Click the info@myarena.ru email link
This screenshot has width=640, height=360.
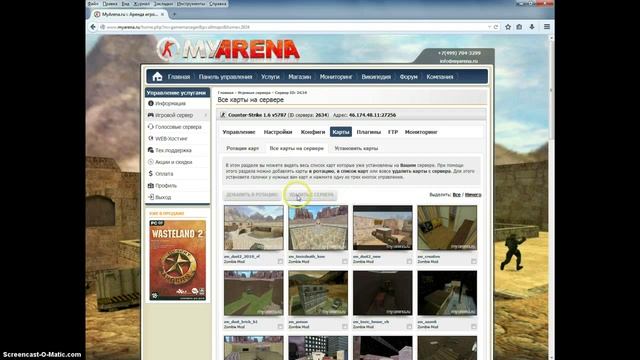point(458,61)
